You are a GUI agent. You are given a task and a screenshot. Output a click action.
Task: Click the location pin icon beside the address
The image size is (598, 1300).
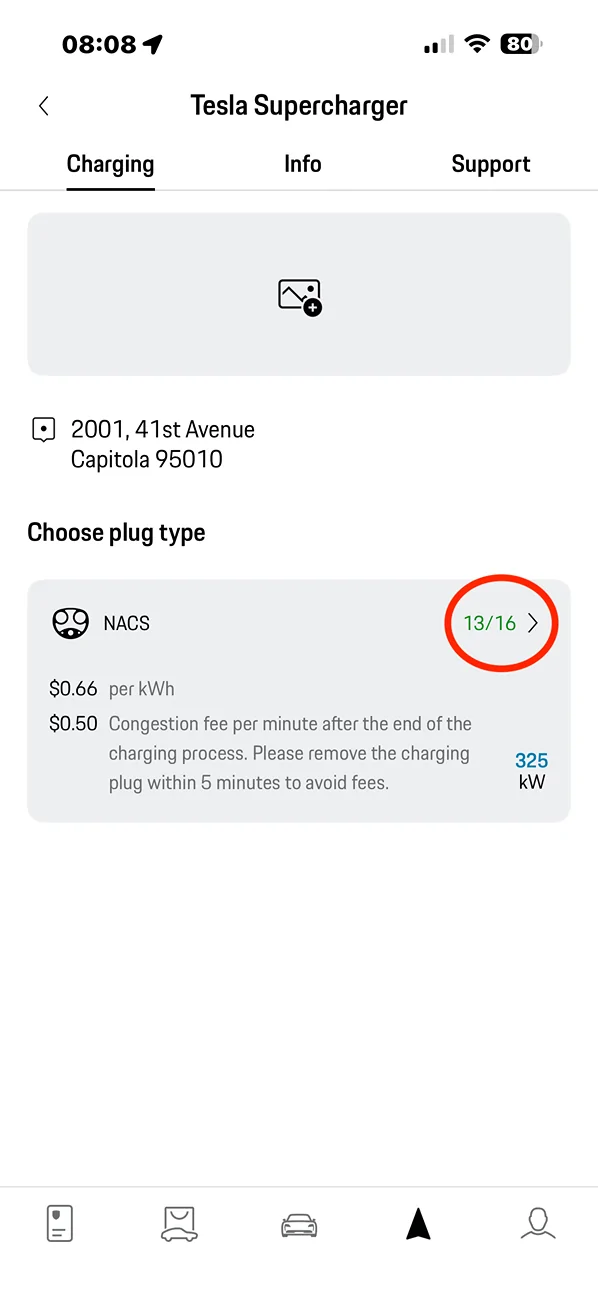click(43, 429)
